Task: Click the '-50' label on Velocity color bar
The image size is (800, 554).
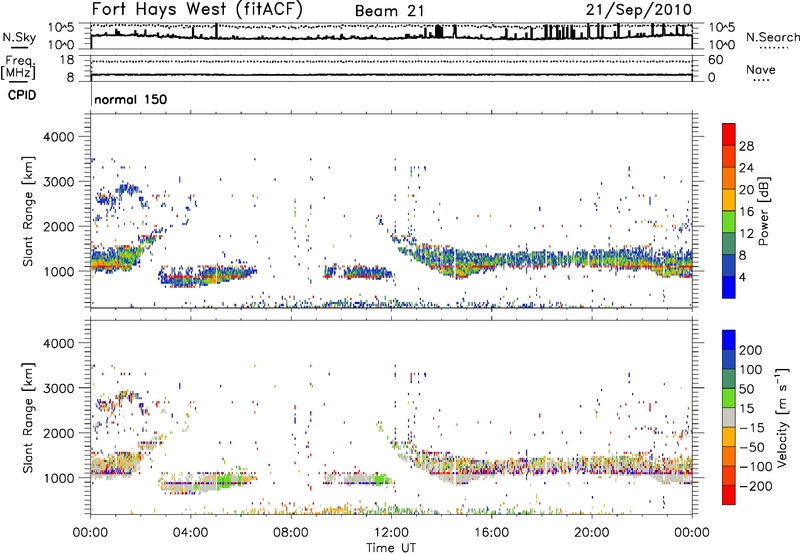Action: click(752, 447)
